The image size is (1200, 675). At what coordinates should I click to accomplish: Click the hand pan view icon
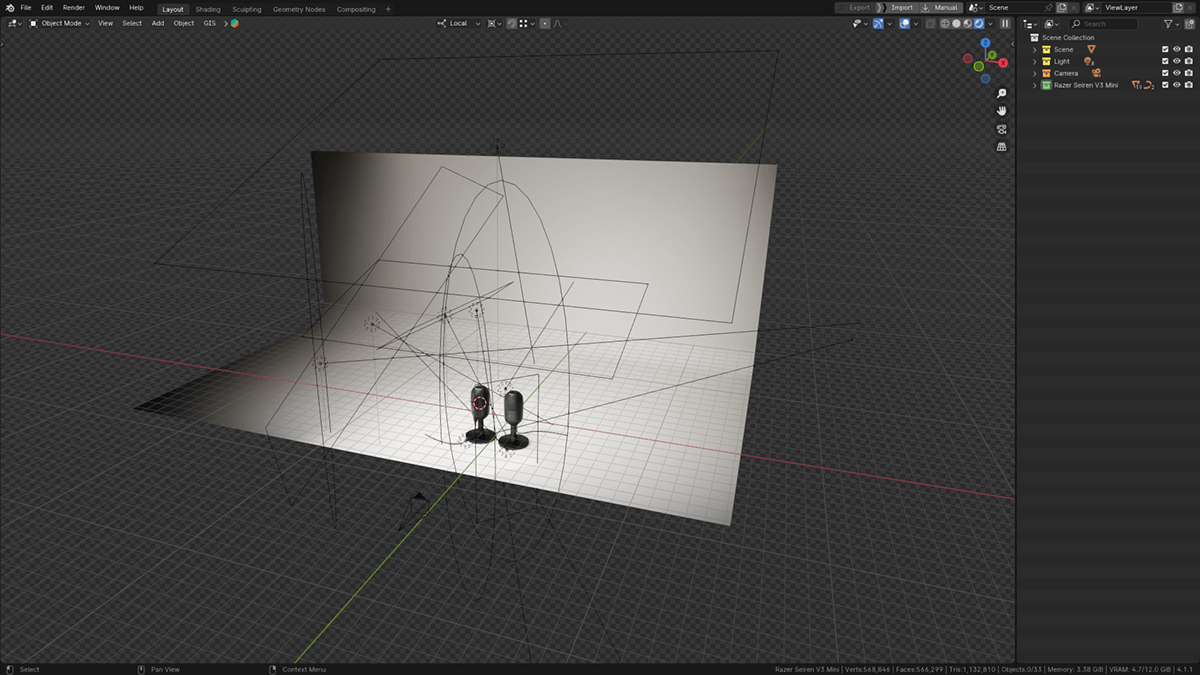coord(1002,111)
